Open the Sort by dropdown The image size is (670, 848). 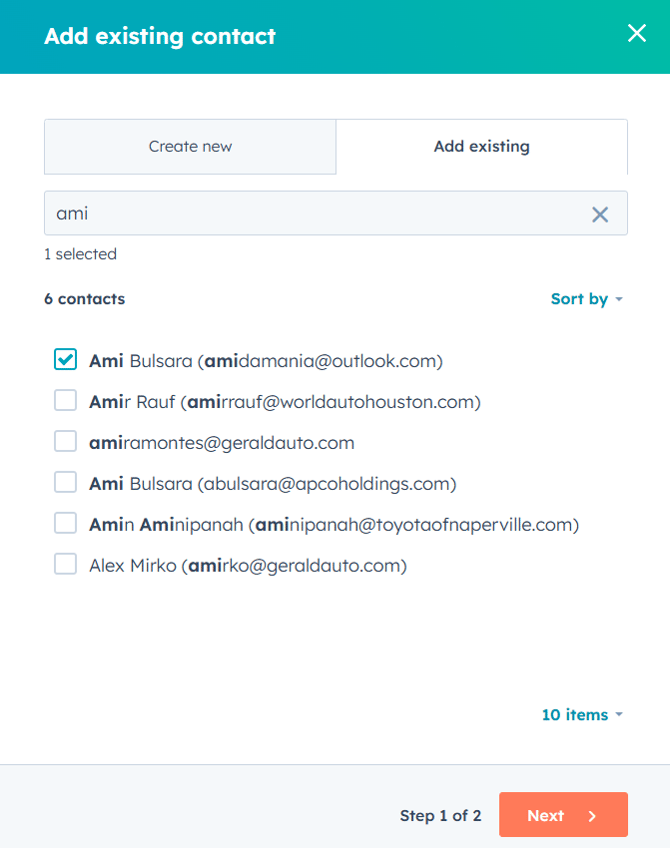point(586,299)
